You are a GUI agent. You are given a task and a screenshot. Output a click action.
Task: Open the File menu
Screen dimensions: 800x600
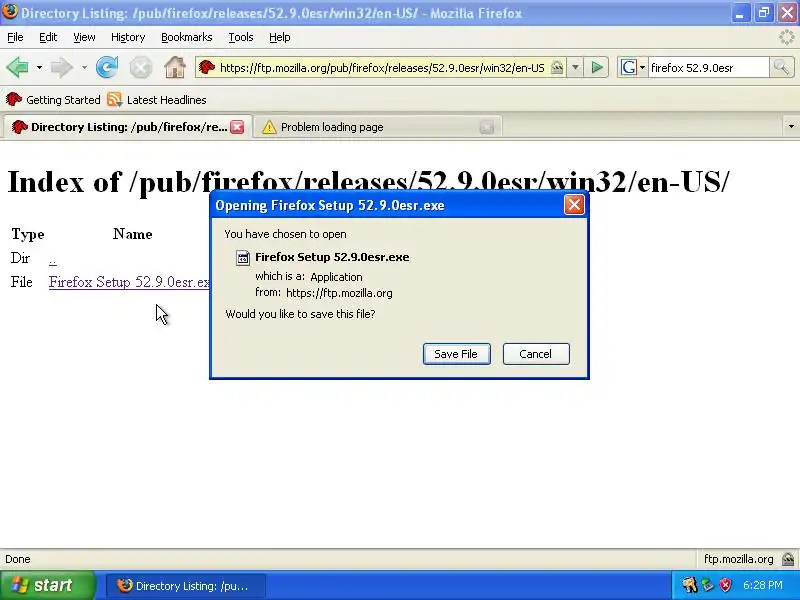coord(15,37)
